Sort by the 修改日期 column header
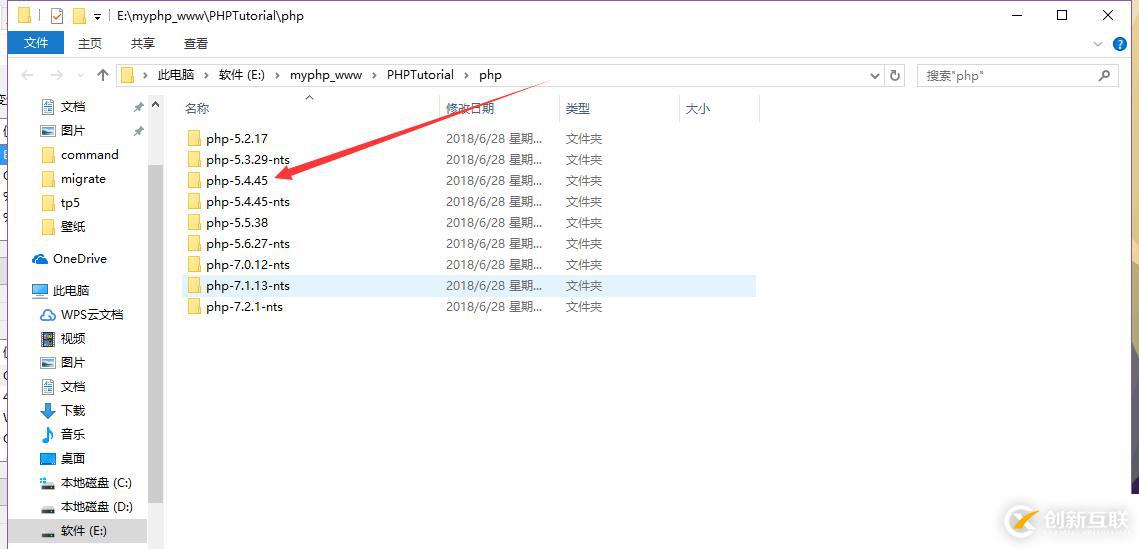This screenshot has height=549, width=1139. tap(470, 109)
